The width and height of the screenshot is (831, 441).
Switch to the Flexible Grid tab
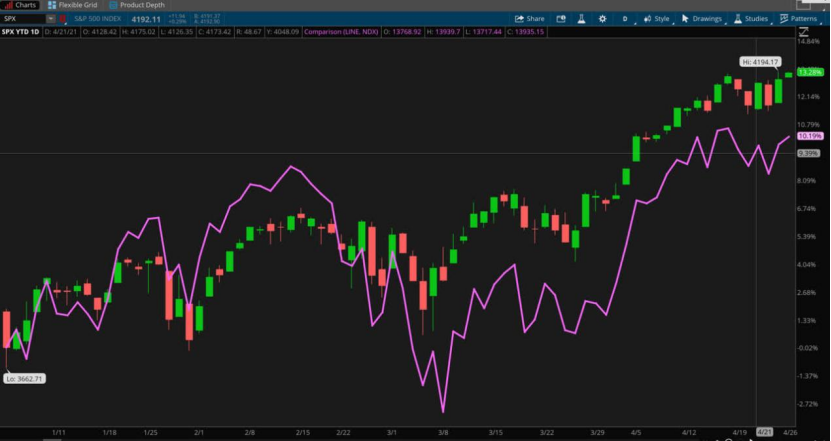[x=72, y=5]
